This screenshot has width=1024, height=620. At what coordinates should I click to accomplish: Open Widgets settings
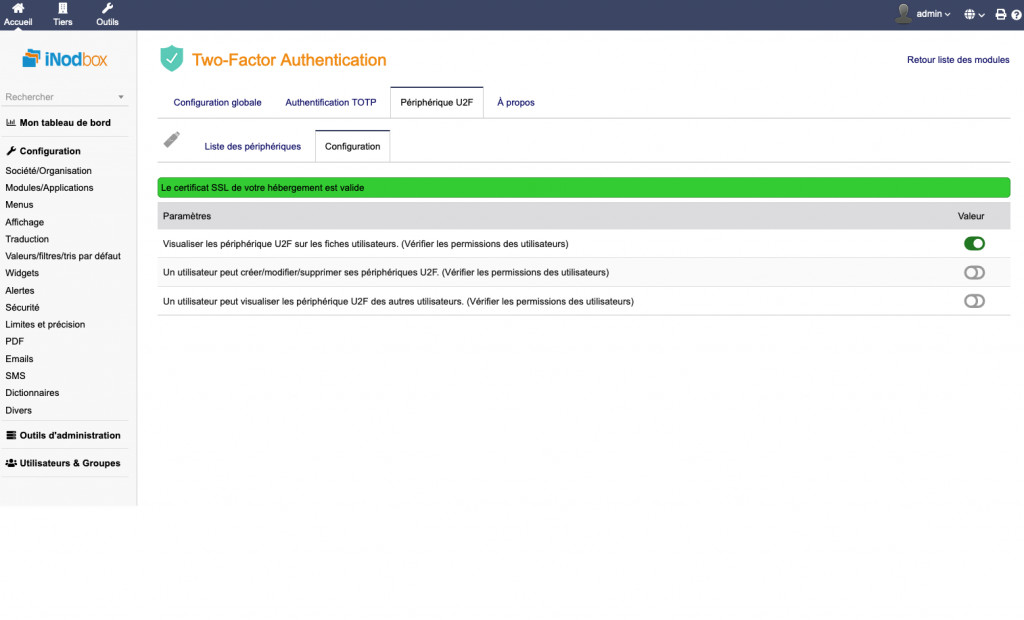tap(22, 273)
